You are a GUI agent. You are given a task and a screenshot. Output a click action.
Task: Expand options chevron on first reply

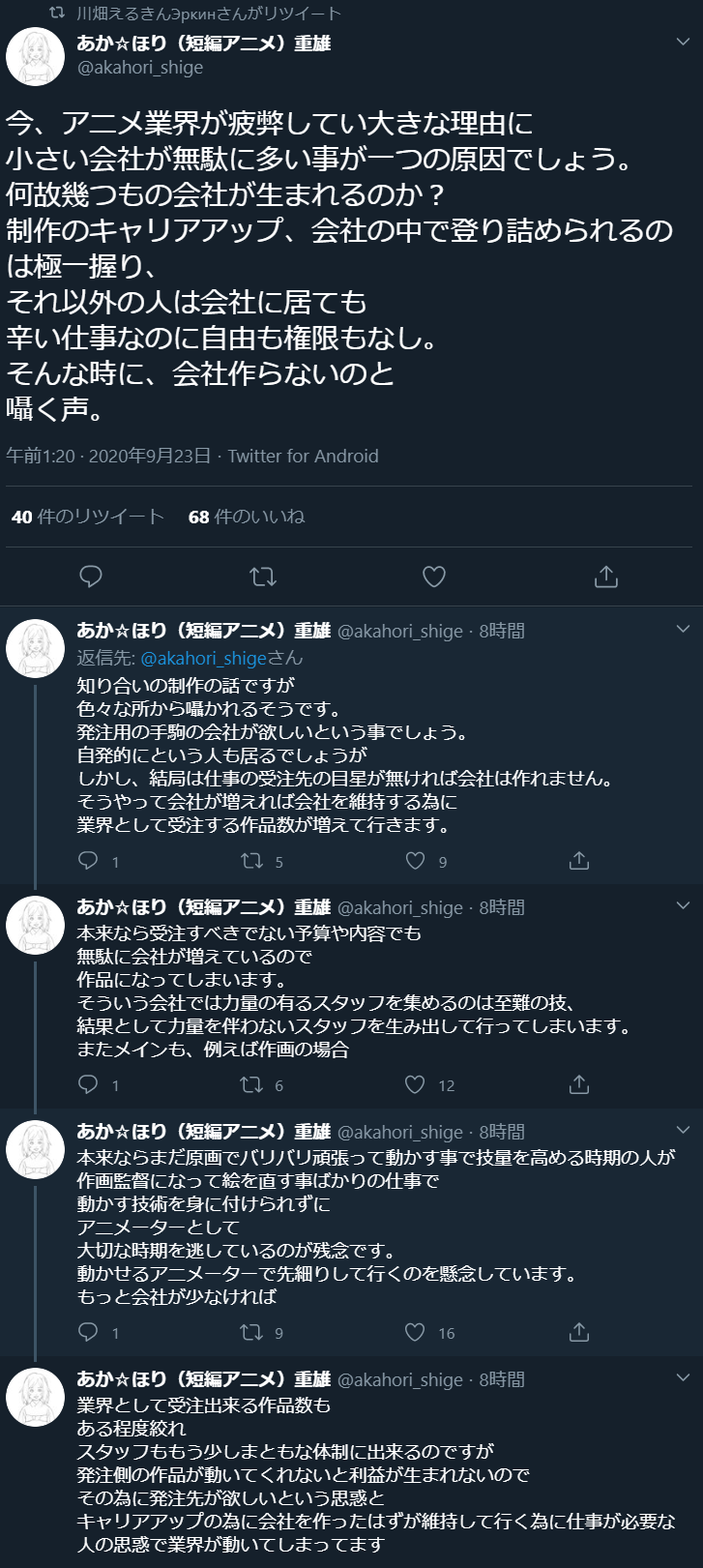683,630
